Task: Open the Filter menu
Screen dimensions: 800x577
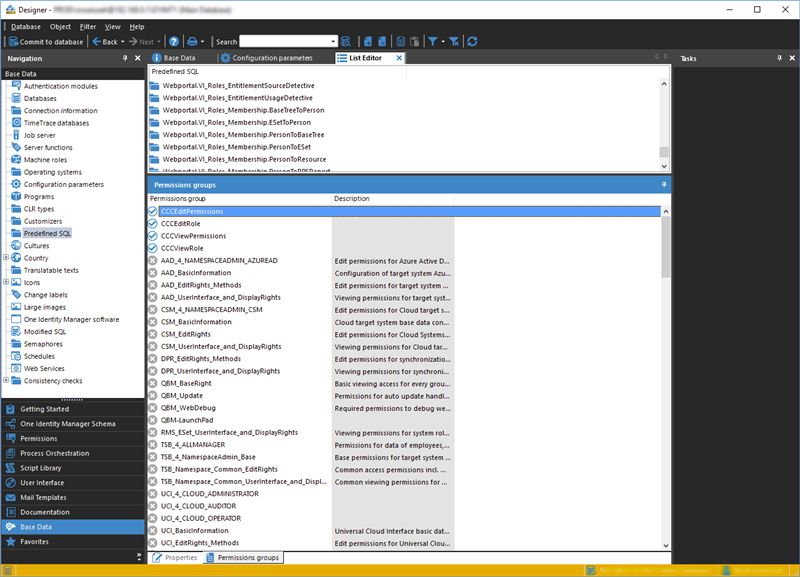Action: (88, 26)
